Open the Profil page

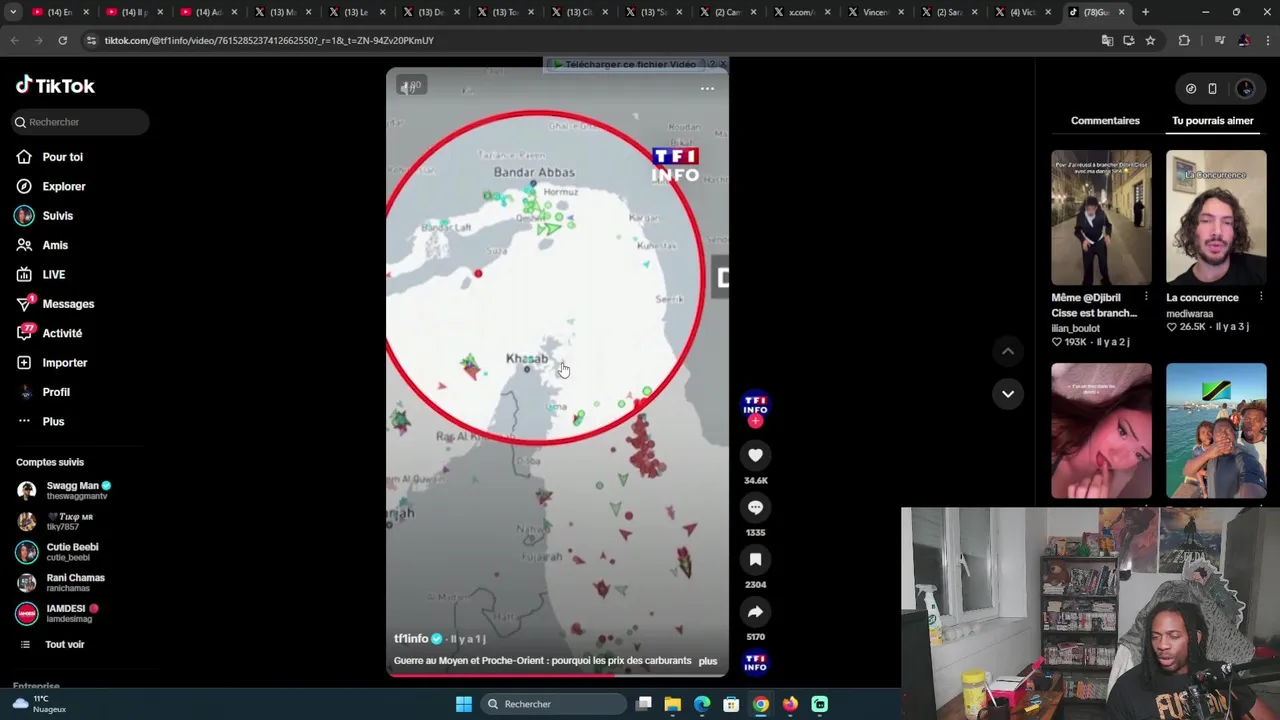[x=56, y=392]
